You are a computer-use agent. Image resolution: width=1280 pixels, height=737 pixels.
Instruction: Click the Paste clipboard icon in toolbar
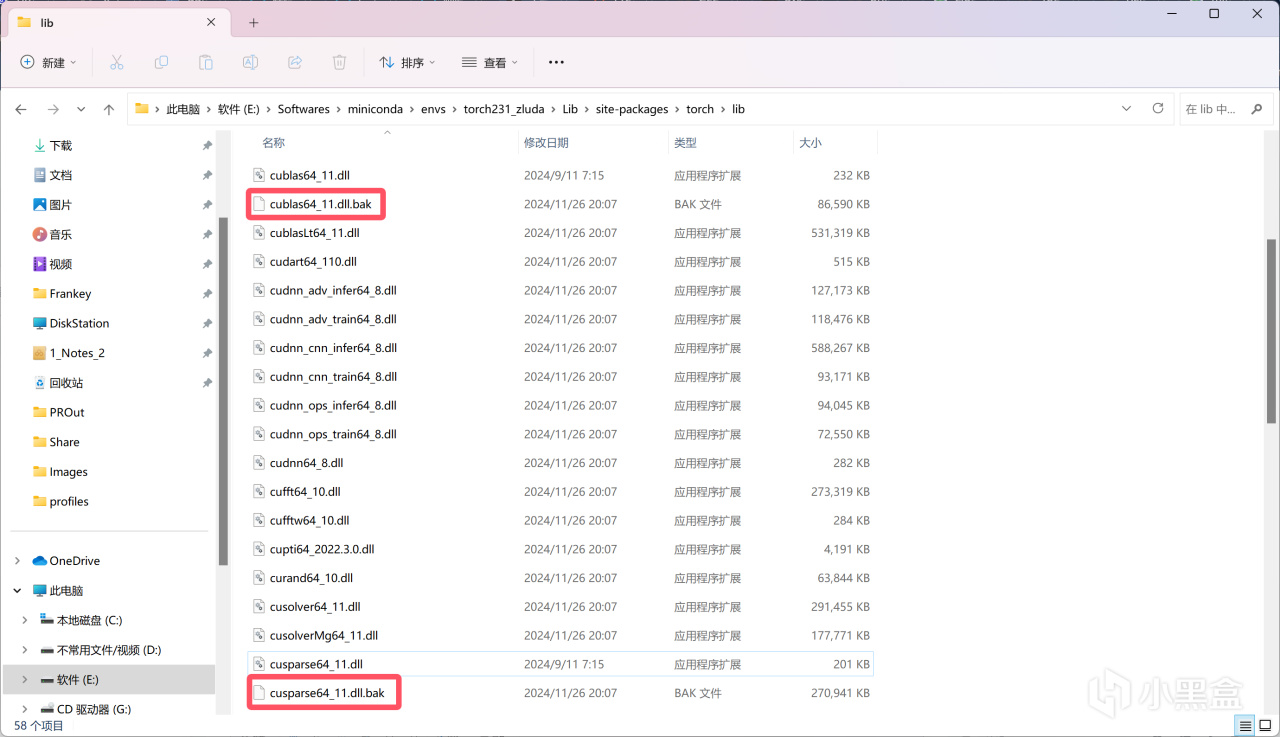pos(206,62)
